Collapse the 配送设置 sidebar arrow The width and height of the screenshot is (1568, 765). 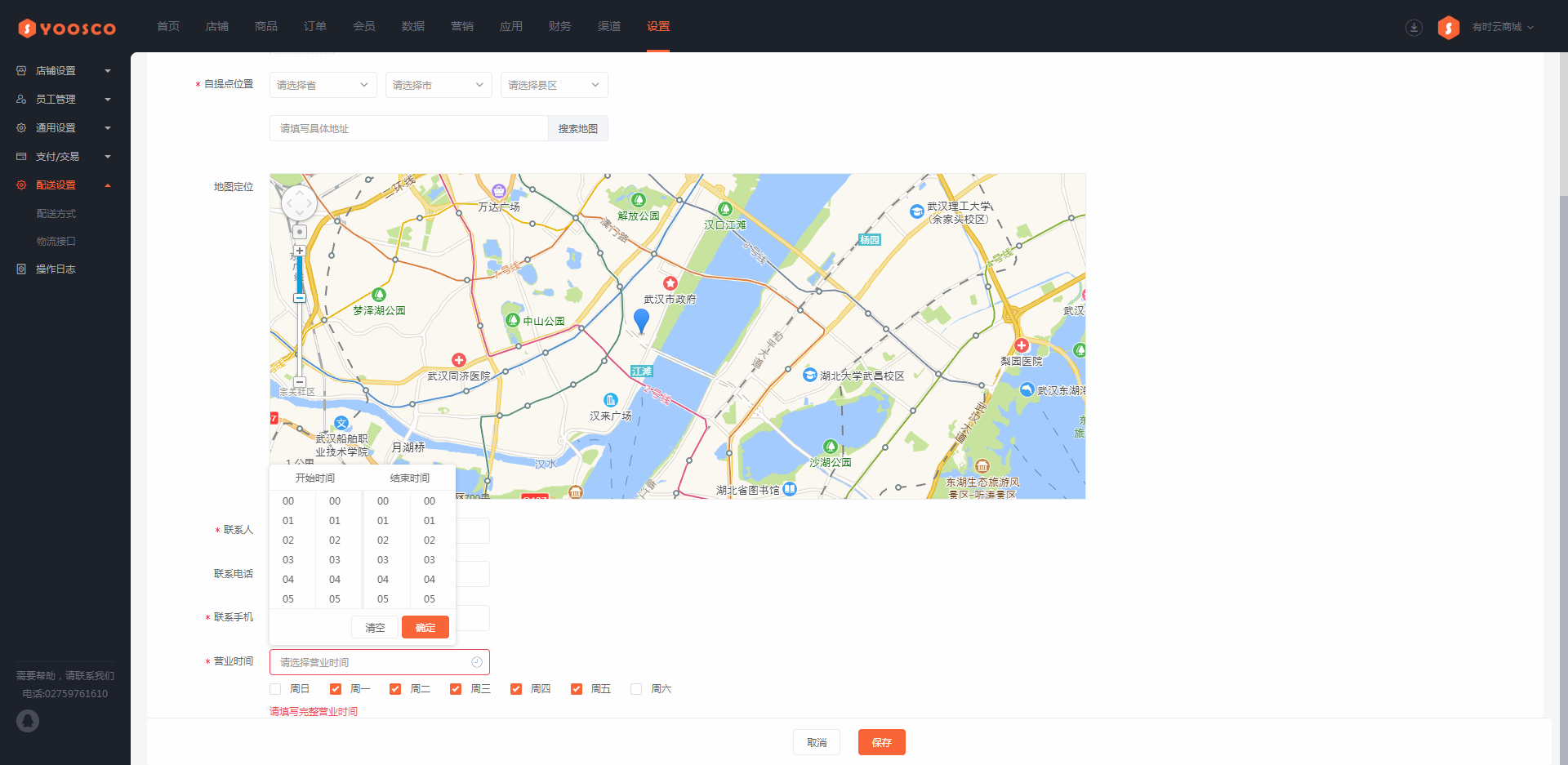(x=108, y=185)
